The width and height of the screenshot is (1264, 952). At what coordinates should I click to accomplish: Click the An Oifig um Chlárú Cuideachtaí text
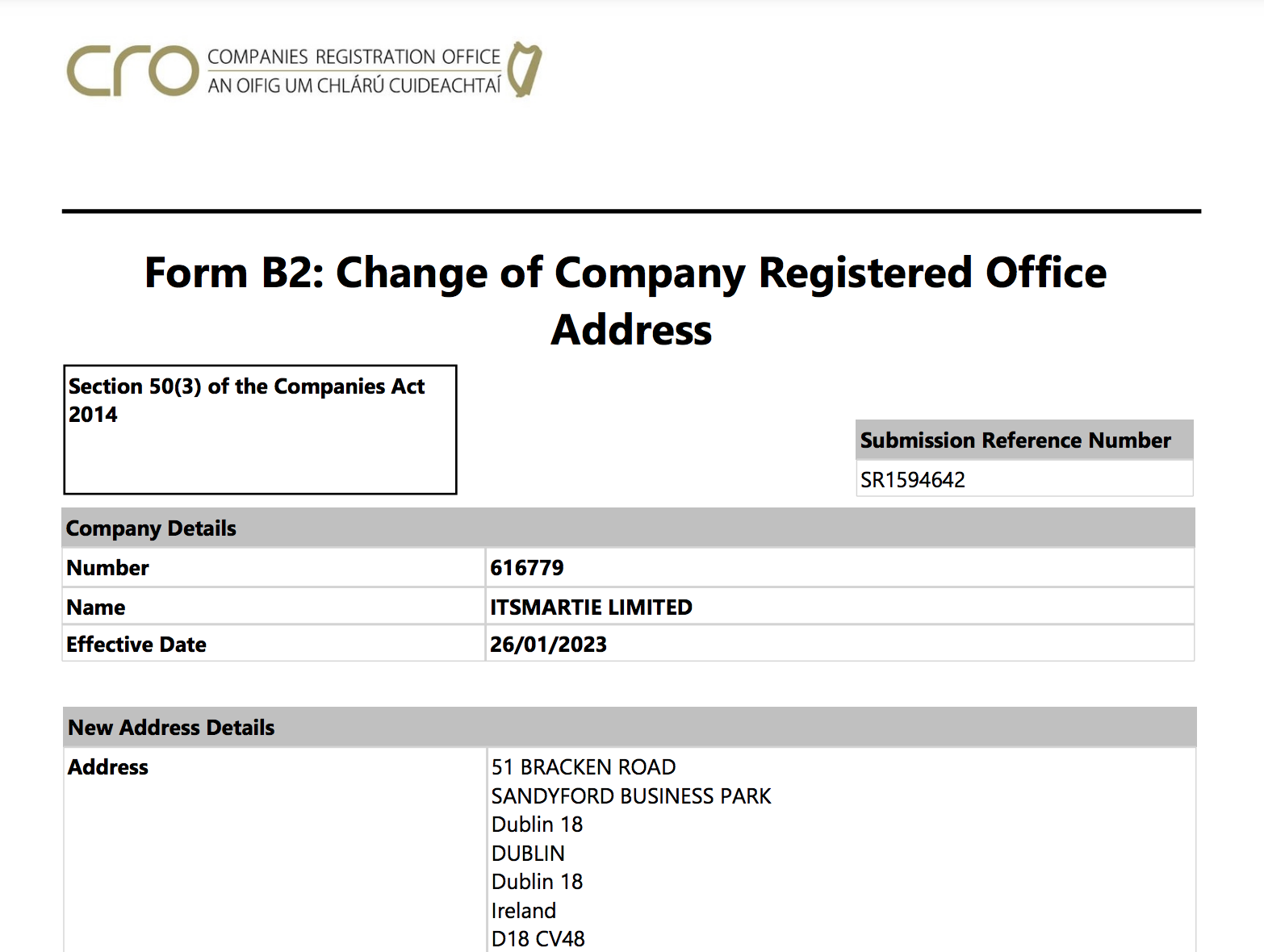tap(354, 86)
